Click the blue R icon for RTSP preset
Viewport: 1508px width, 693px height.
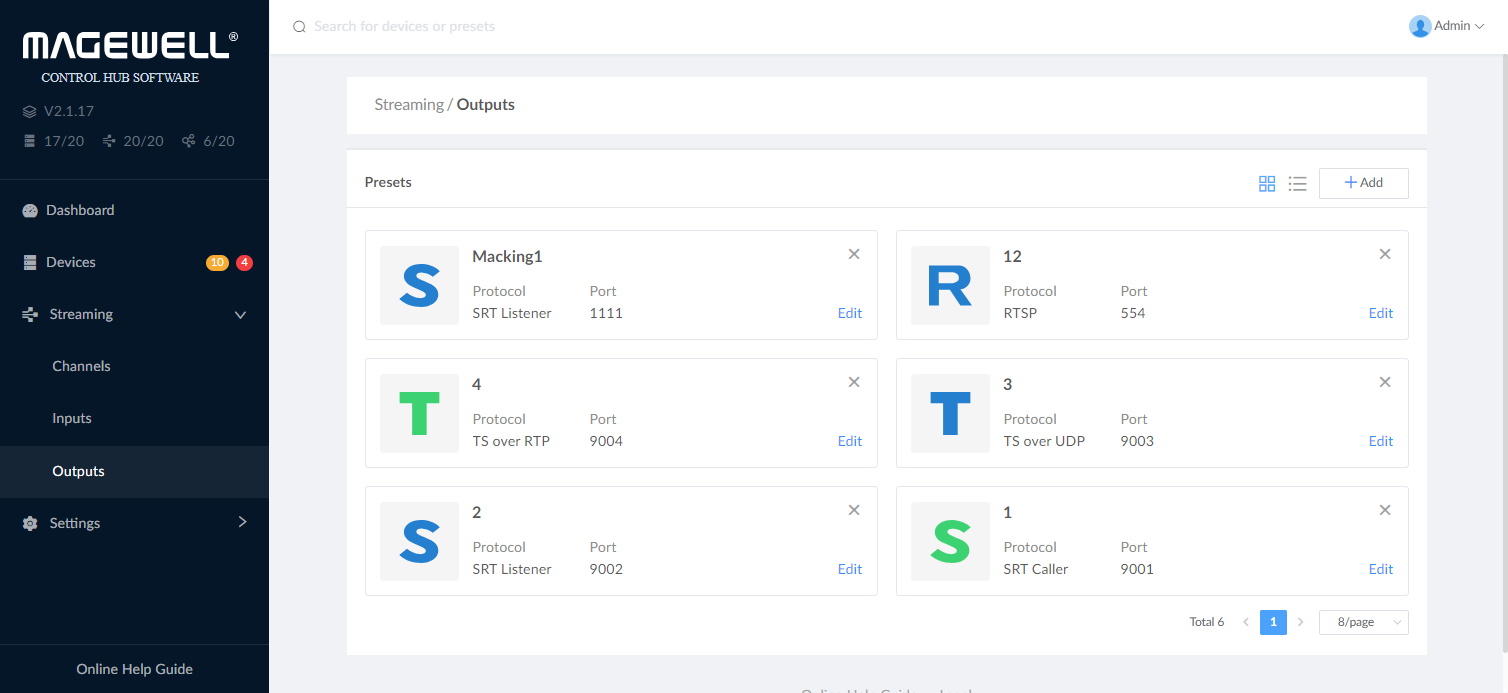pyautogui.click(x=950, y=285)
